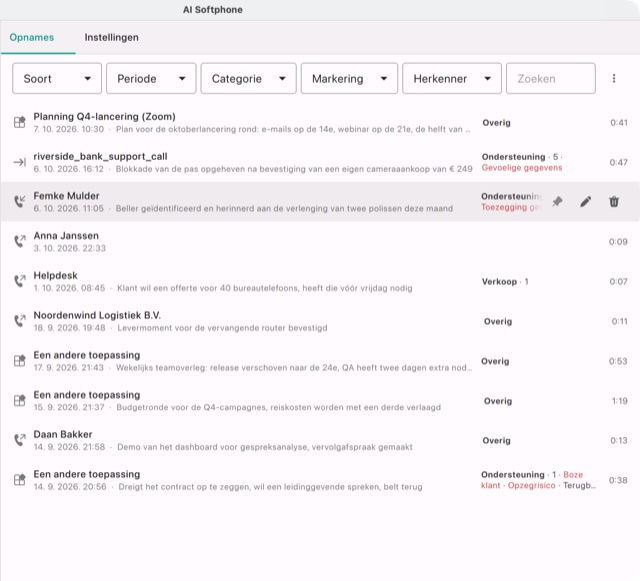This screenshot has width=640, height=581.
Task: Select the Femke Mulder recording title
Action: click(67, 196)
